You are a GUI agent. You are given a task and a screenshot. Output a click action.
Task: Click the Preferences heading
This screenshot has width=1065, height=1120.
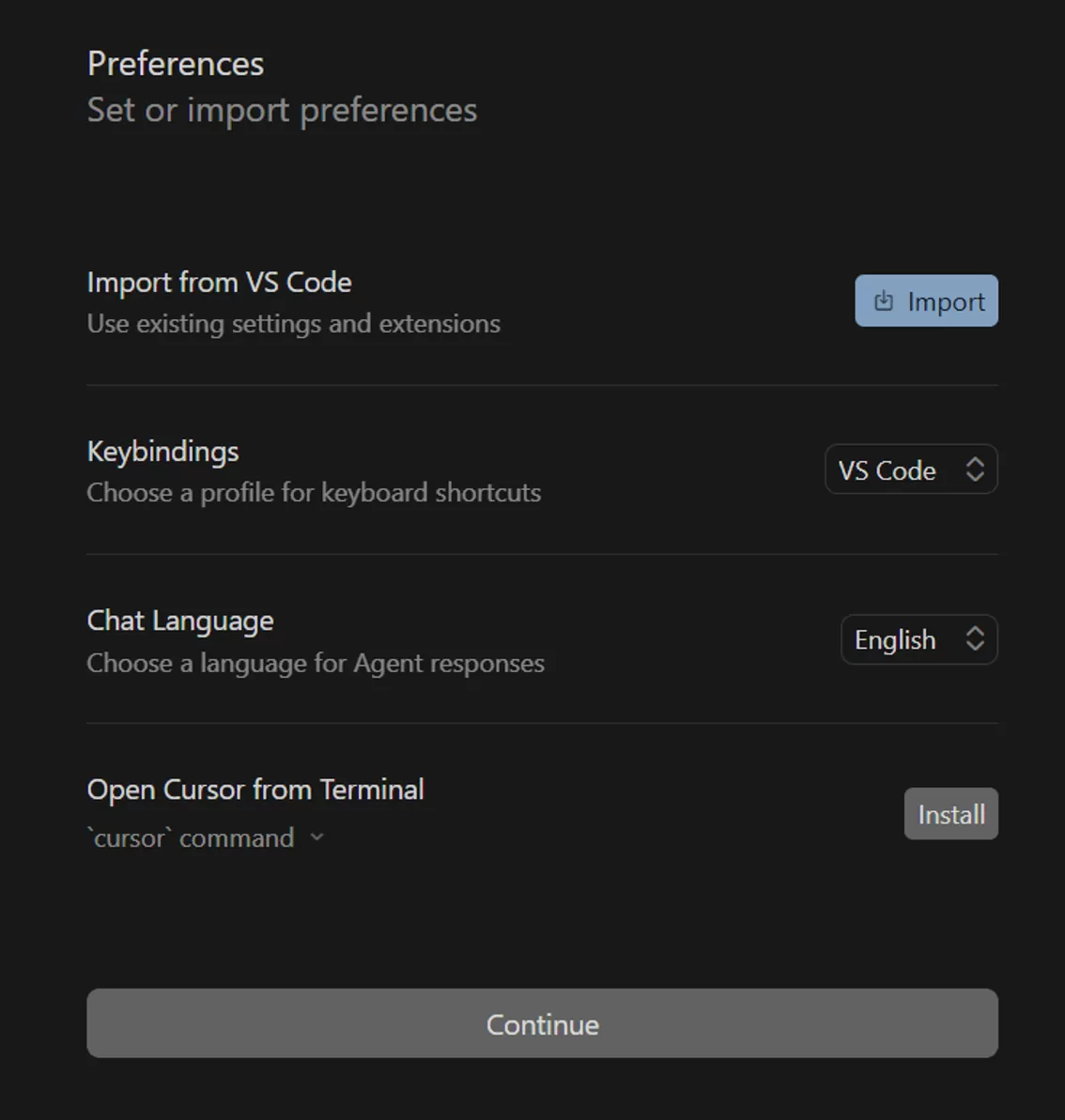176,64
